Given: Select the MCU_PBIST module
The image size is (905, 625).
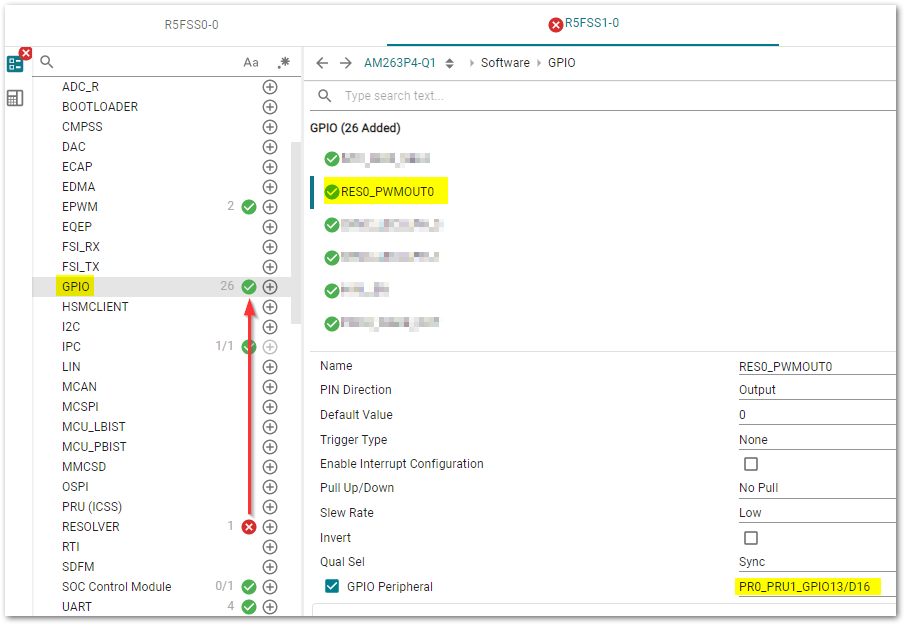Looking at the screenshot, I should (94, 447).
